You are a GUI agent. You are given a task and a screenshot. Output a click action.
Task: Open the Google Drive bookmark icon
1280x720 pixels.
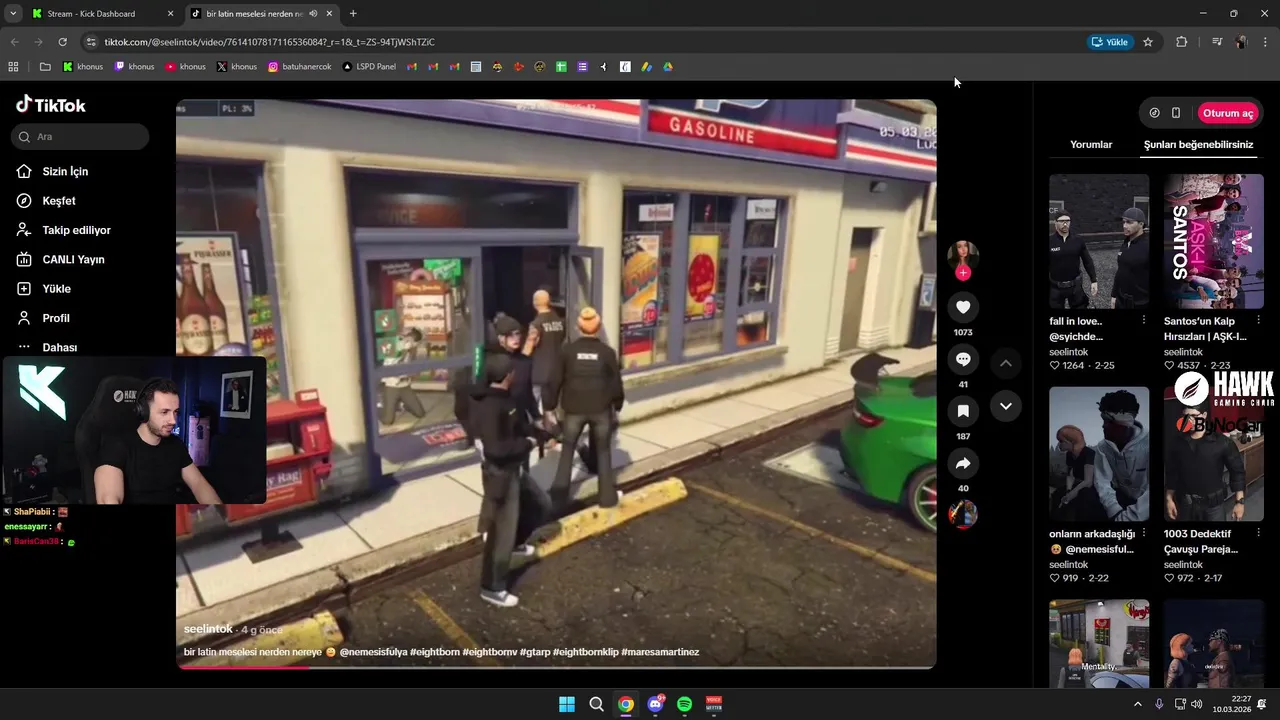(x=668, y=67)
